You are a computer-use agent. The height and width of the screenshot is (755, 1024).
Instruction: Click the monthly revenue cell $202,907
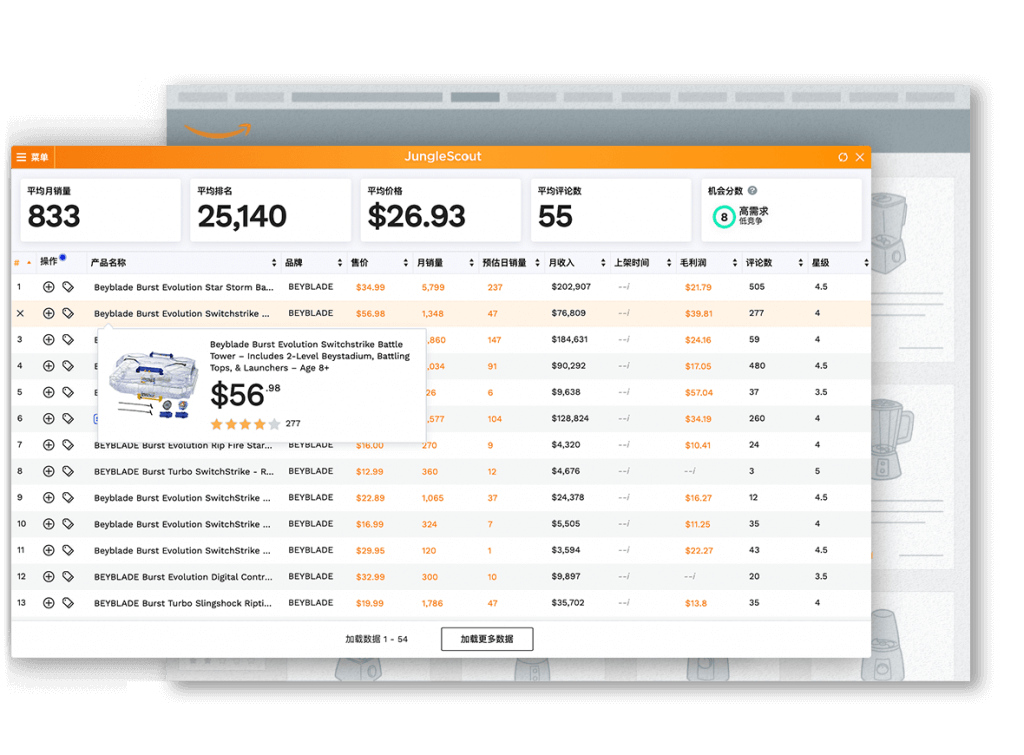[571, 287]
